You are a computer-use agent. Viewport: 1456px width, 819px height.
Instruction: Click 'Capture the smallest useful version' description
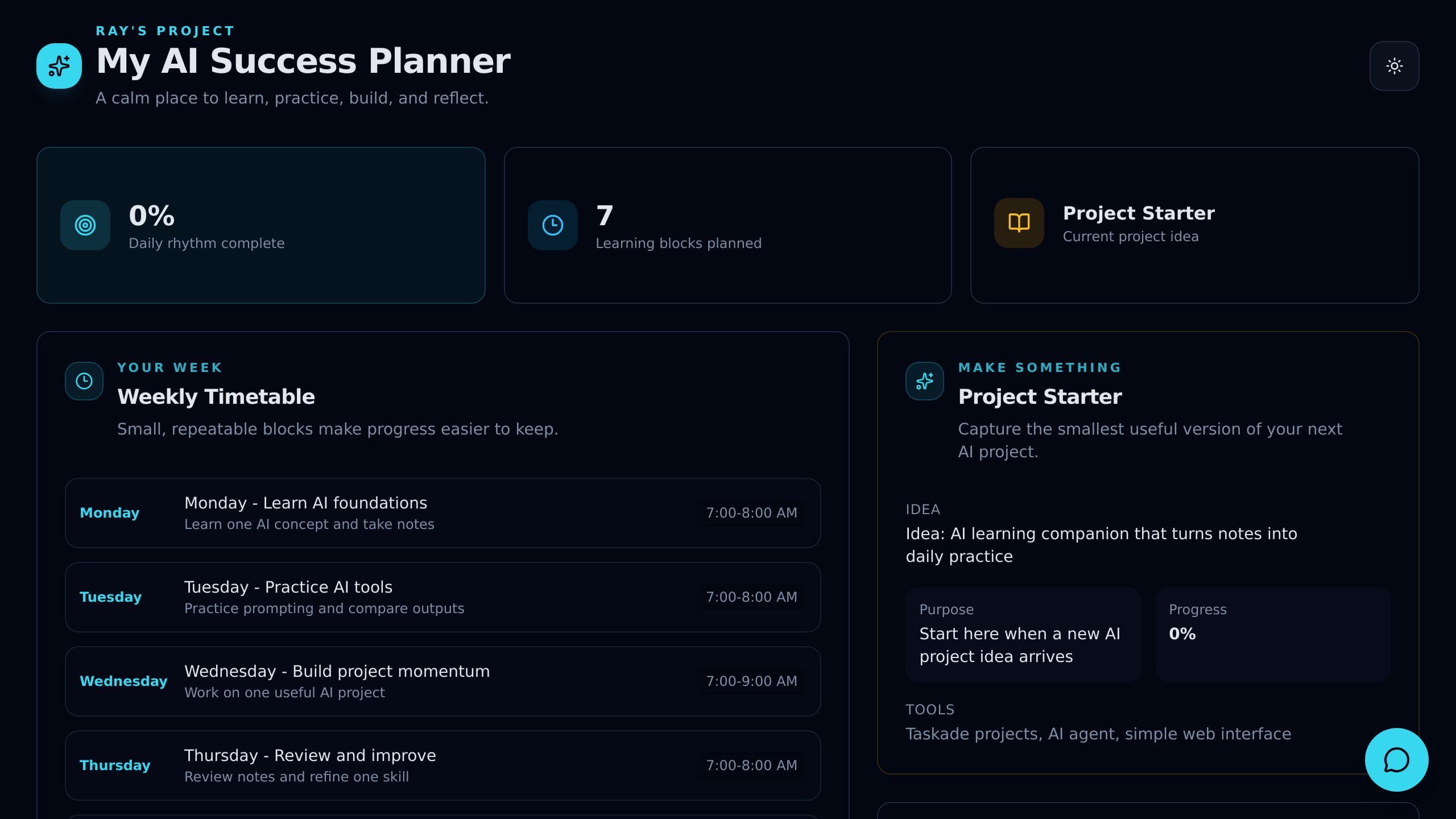[x=1150, y=440]
